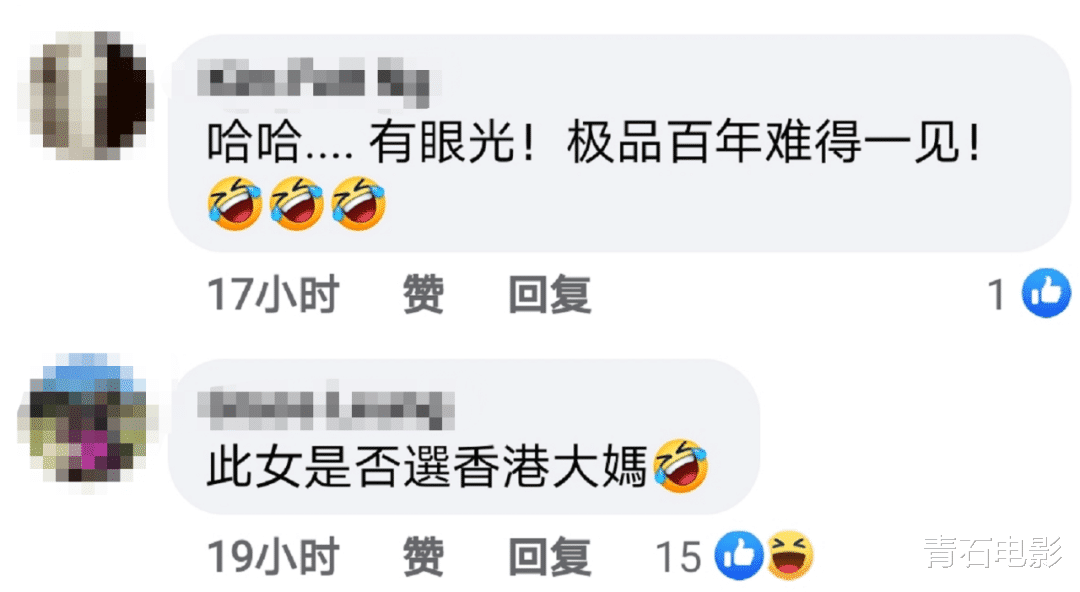Viewport: 1080px width, 592px height.
Task: Click the blue thumbs-up reaction on first comment
Action: click(x=1046, y=293)
